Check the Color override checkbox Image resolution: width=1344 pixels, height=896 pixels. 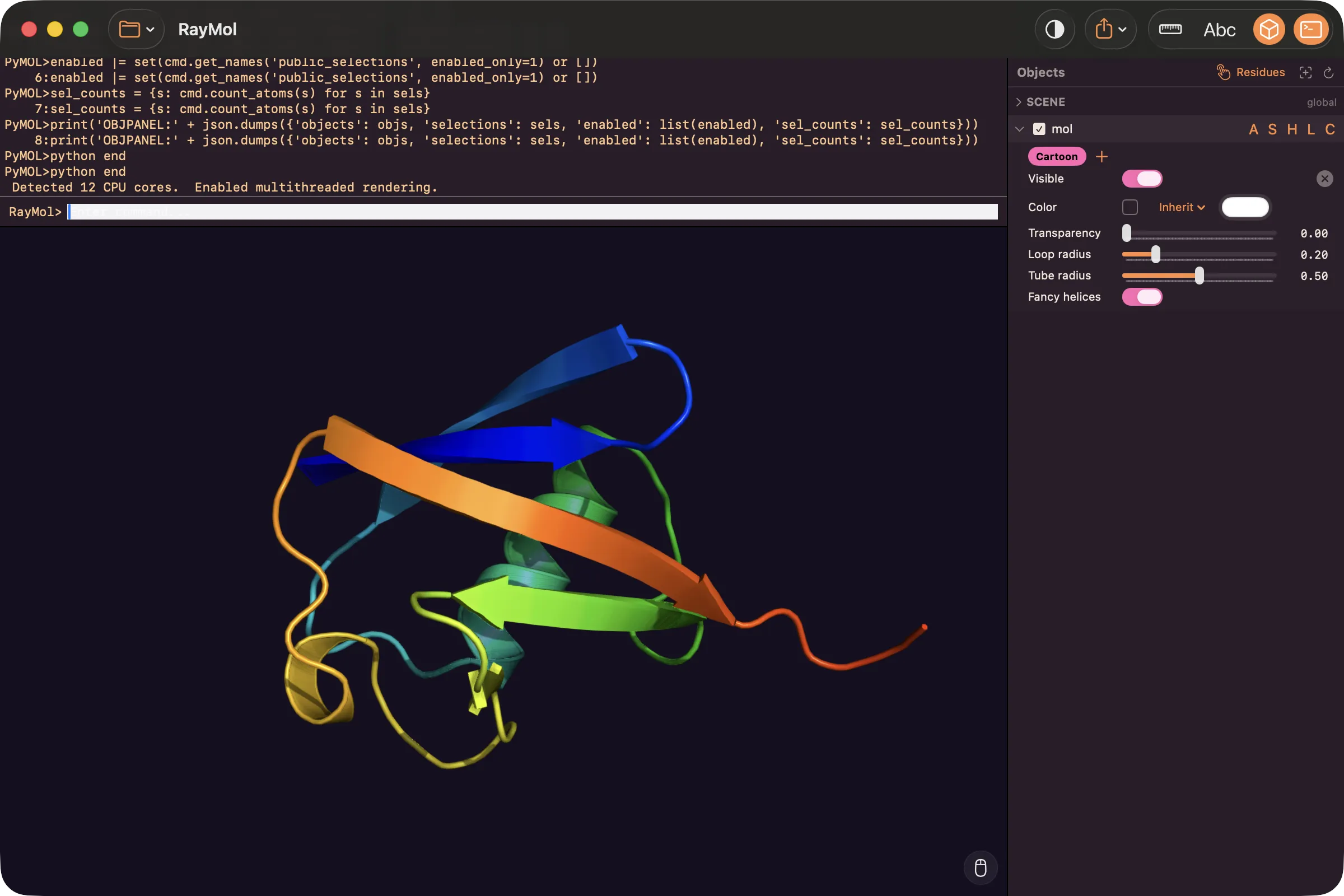point(1130,207)
